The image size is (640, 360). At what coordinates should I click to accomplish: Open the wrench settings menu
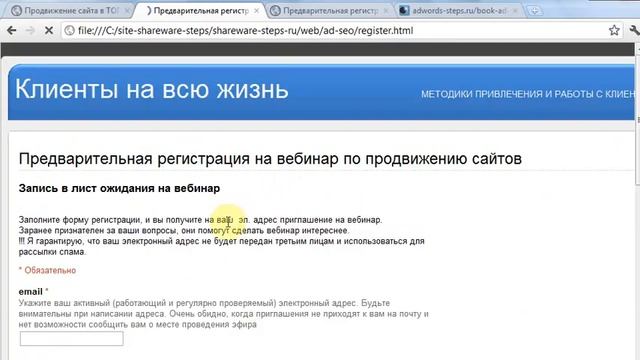tap(634, 30)
